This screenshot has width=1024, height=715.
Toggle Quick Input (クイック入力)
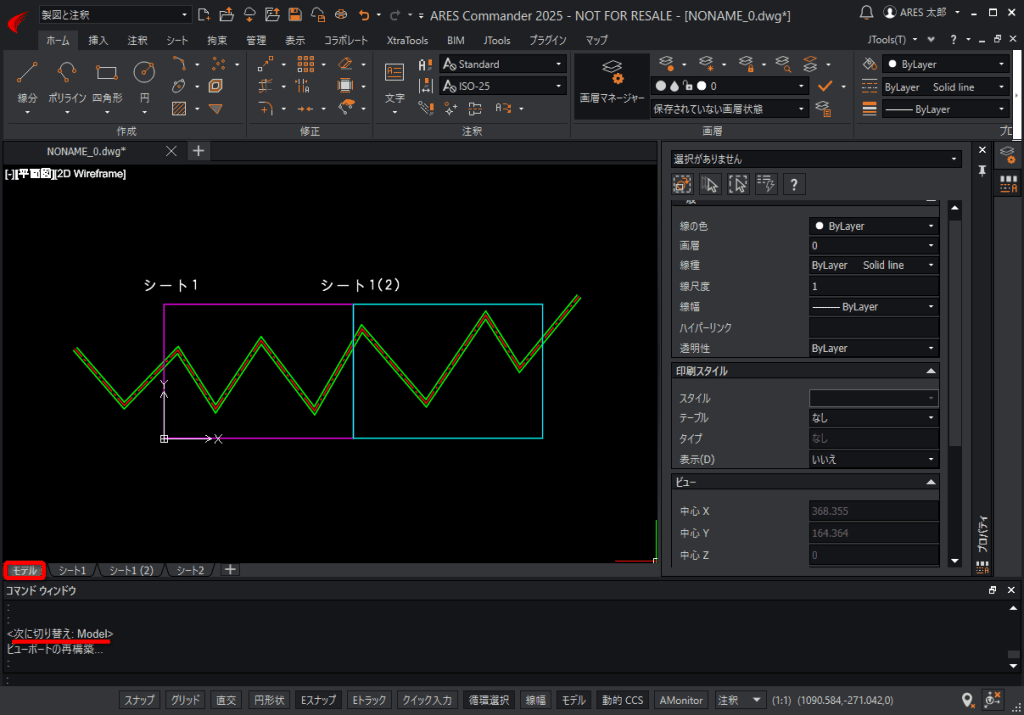click(427, 700)
